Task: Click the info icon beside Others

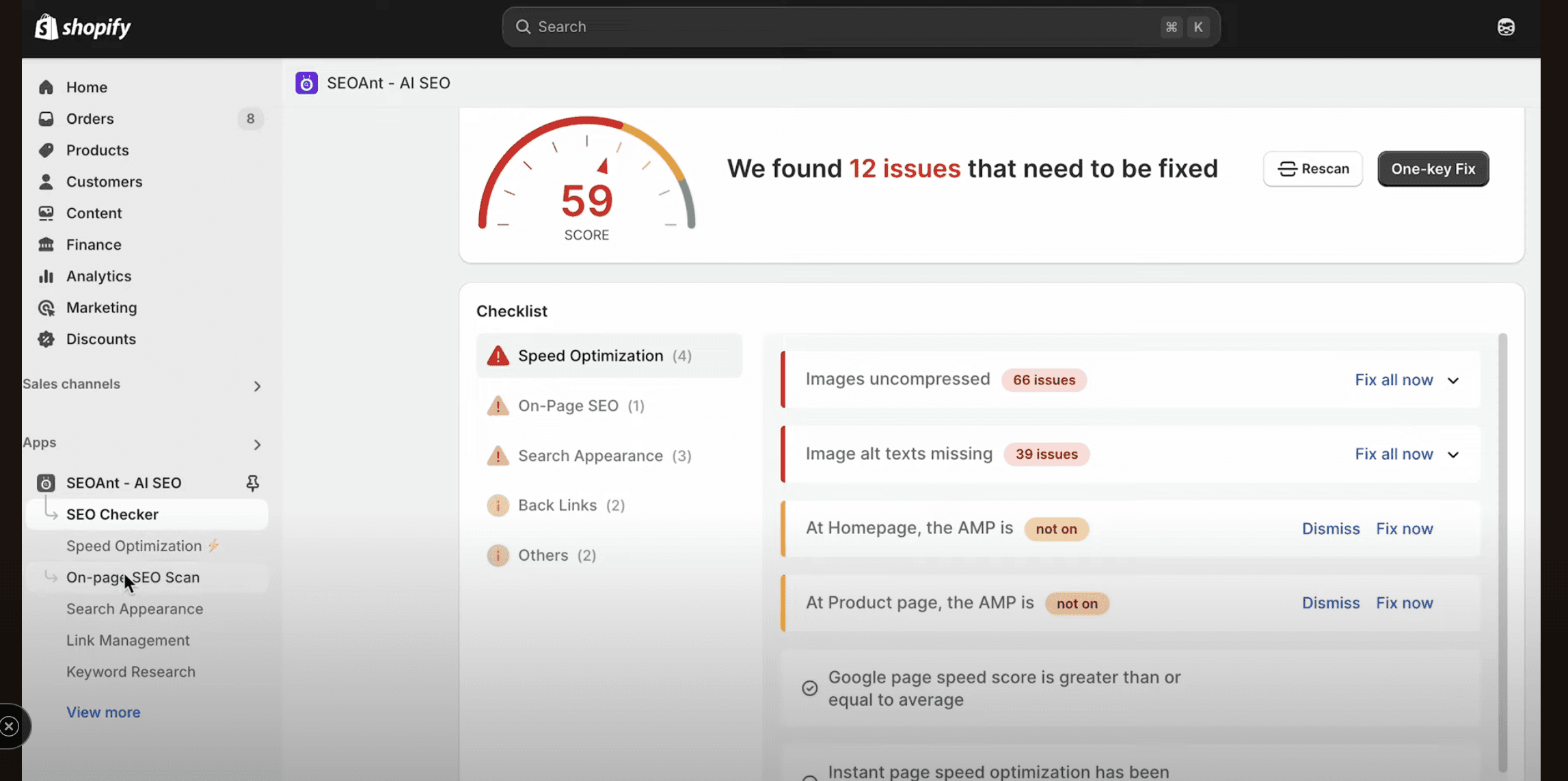Action: pyautogui.click(x=498, y=555)
